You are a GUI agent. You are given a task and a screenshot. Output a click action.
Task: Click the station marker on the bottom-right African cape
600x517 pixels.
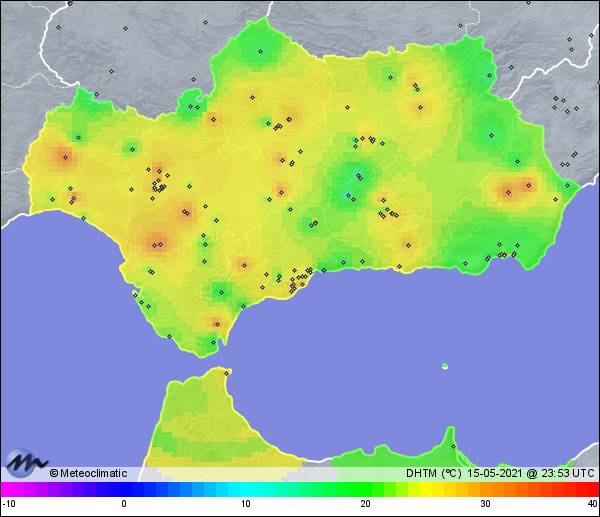pos(453,447)
